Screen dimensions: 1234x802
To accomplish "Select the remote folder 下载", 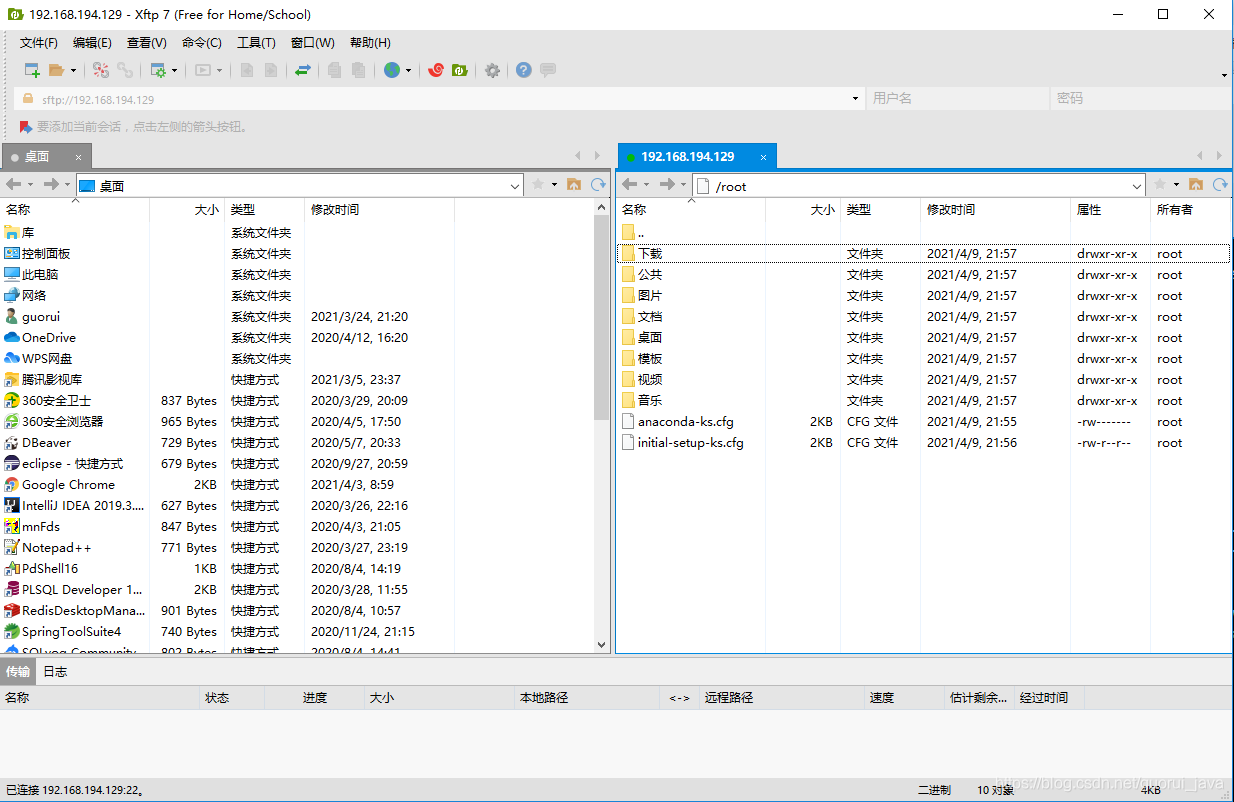I will 923,254.
